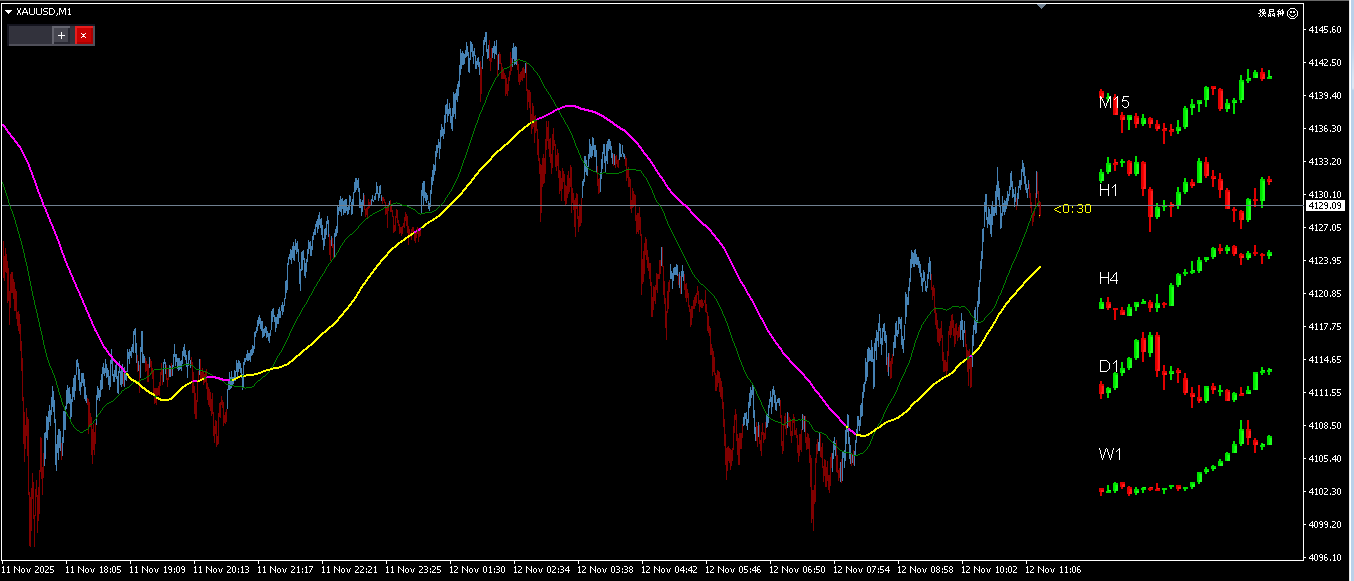This screenshot has width=1354, height=581.
Task: Click the 11 Nov 20:13 time label
Action: click(x=221, y=569)
